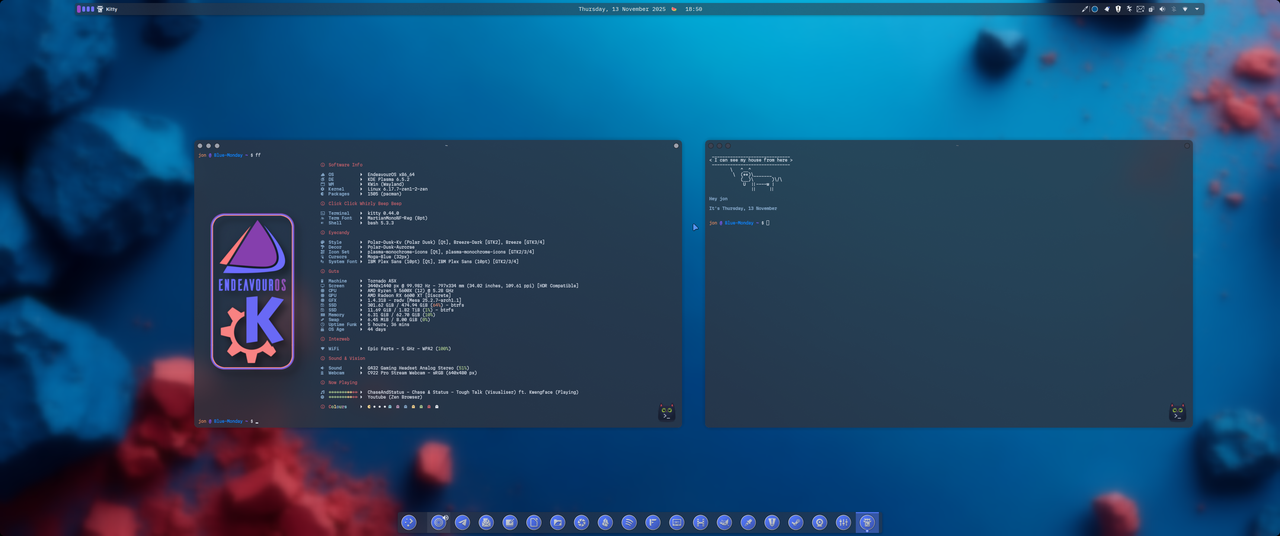
Task: Open the clipboard tray icon
Action: [x=1151, y=9]
